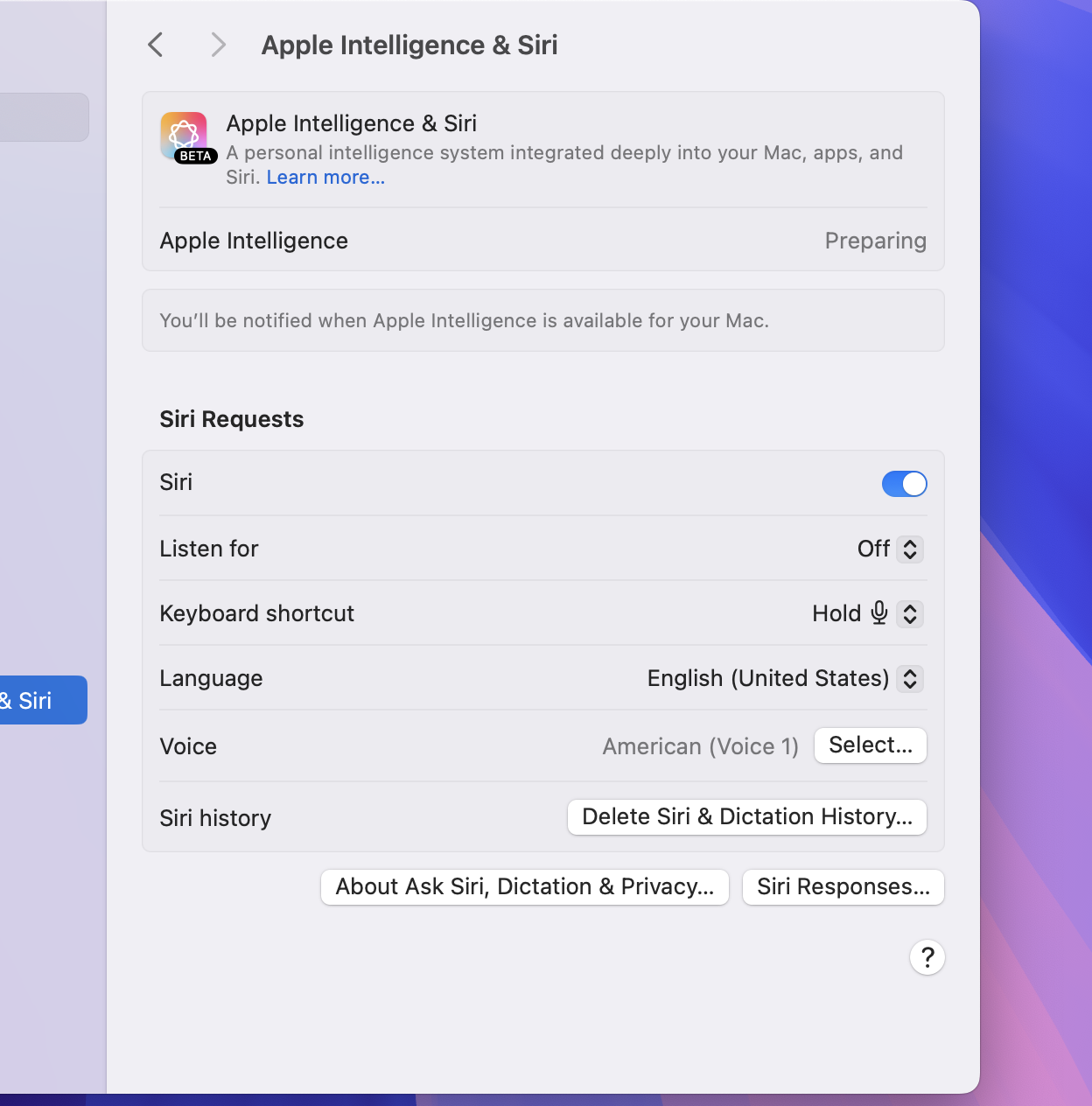1092x1106 pixels.
Task: Click the notification availability message text
Action: 465,321
